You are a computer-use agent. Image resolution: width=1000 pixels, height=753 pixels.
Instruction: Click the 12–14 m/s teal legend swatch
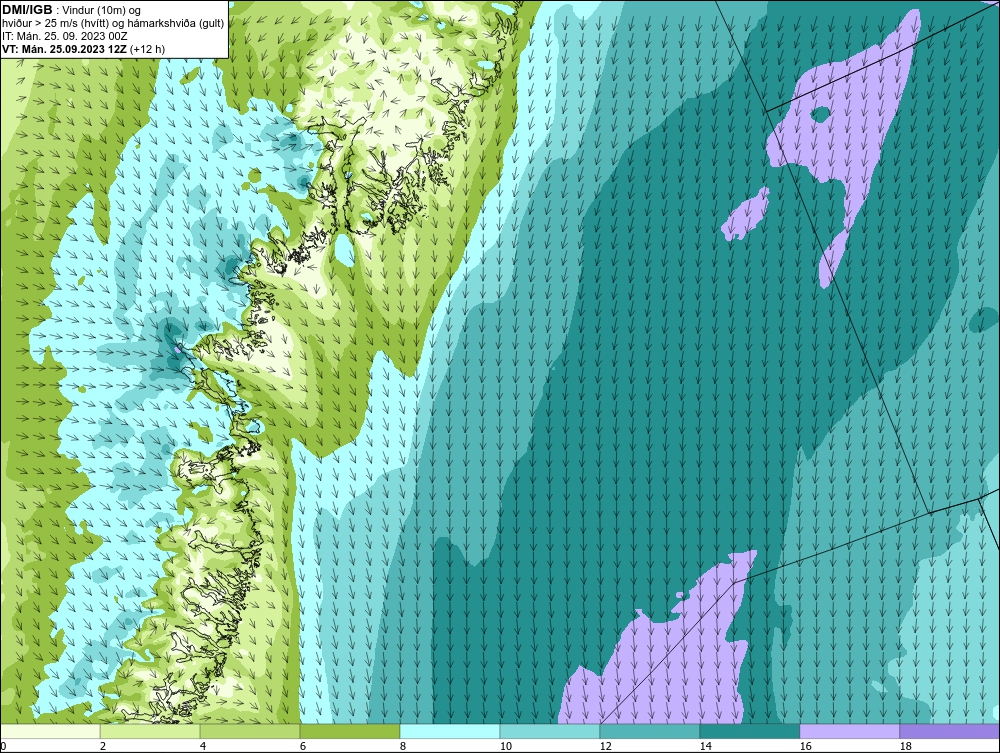(x=650, y=731)
